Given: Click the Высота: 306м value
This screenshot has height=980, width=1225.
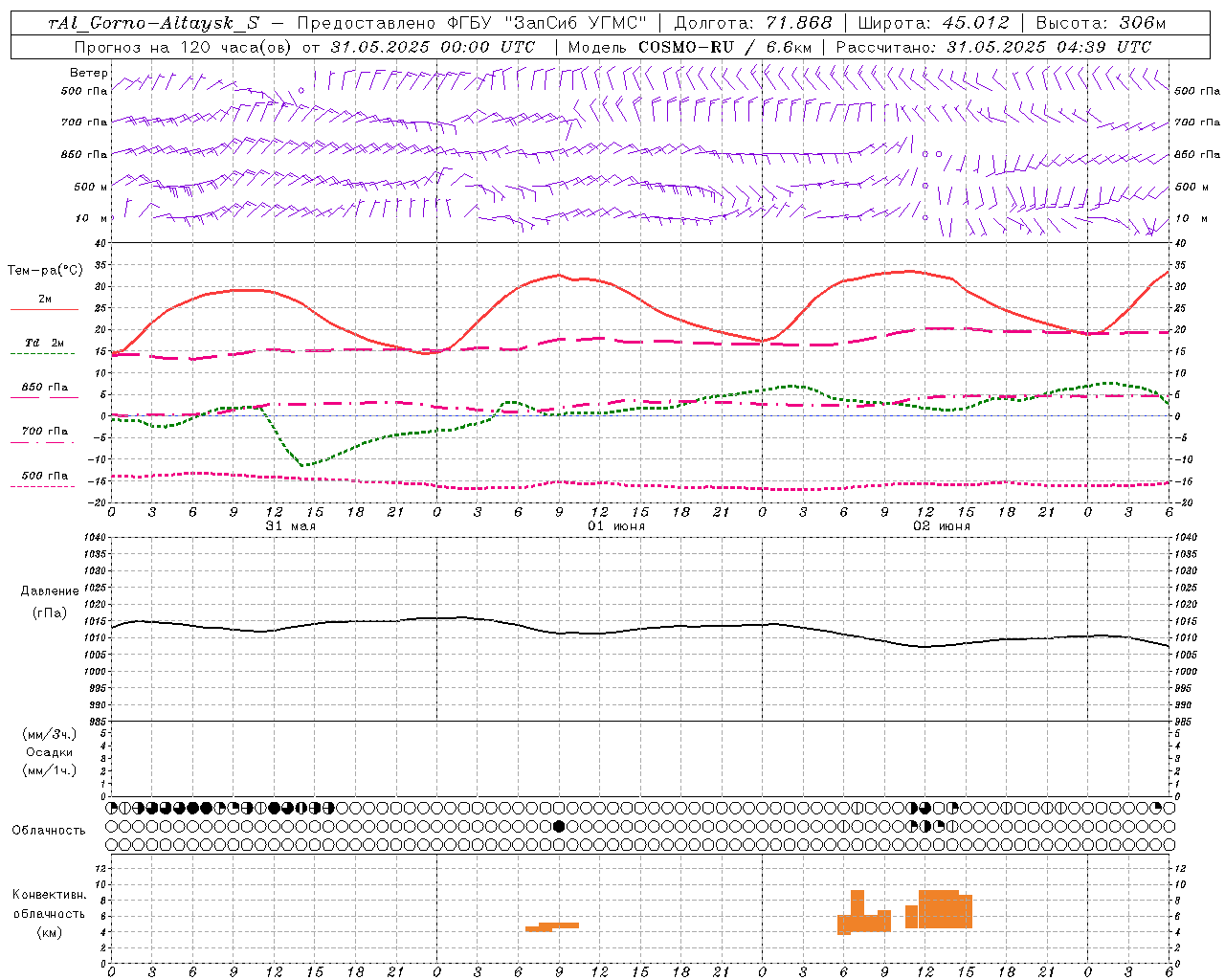Looking at the screenshot, I should (x=1101, y=23).
